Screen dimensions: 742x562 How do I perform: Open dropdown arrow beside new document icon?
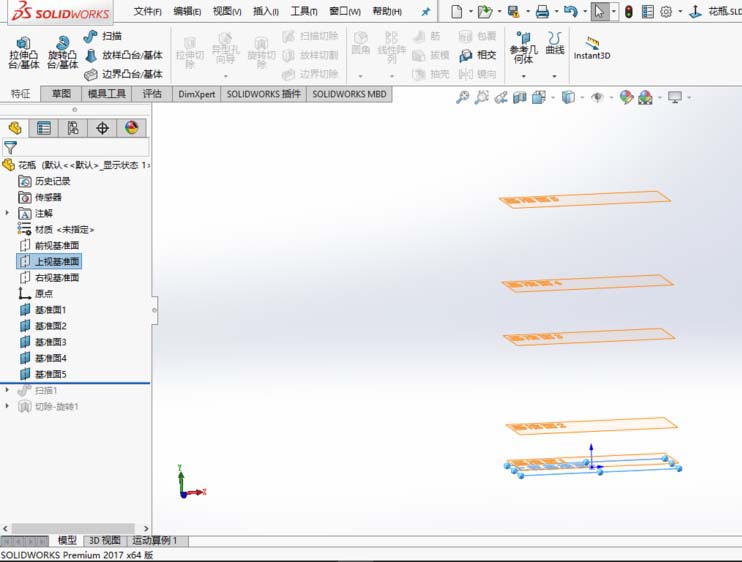(470, 11)
